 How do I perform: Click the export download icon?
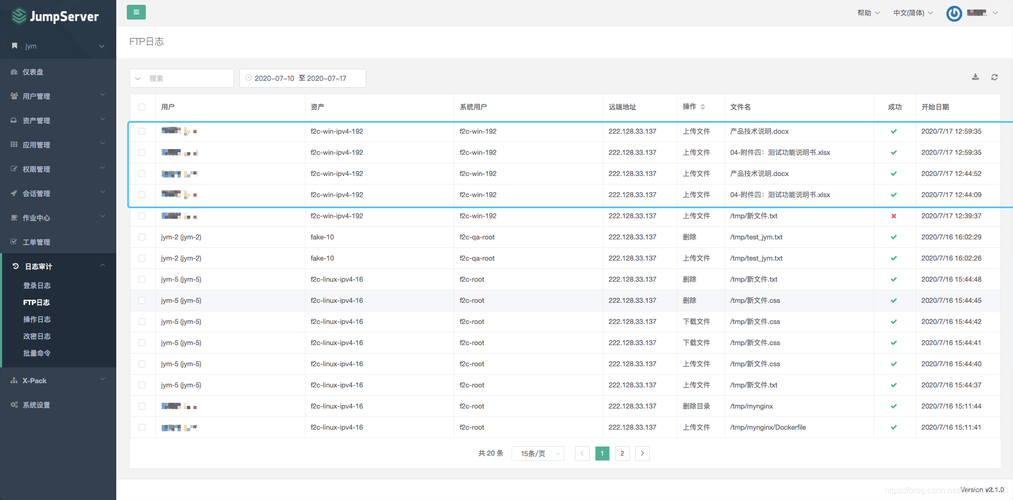pyautogui.click(x=976, y=77)
